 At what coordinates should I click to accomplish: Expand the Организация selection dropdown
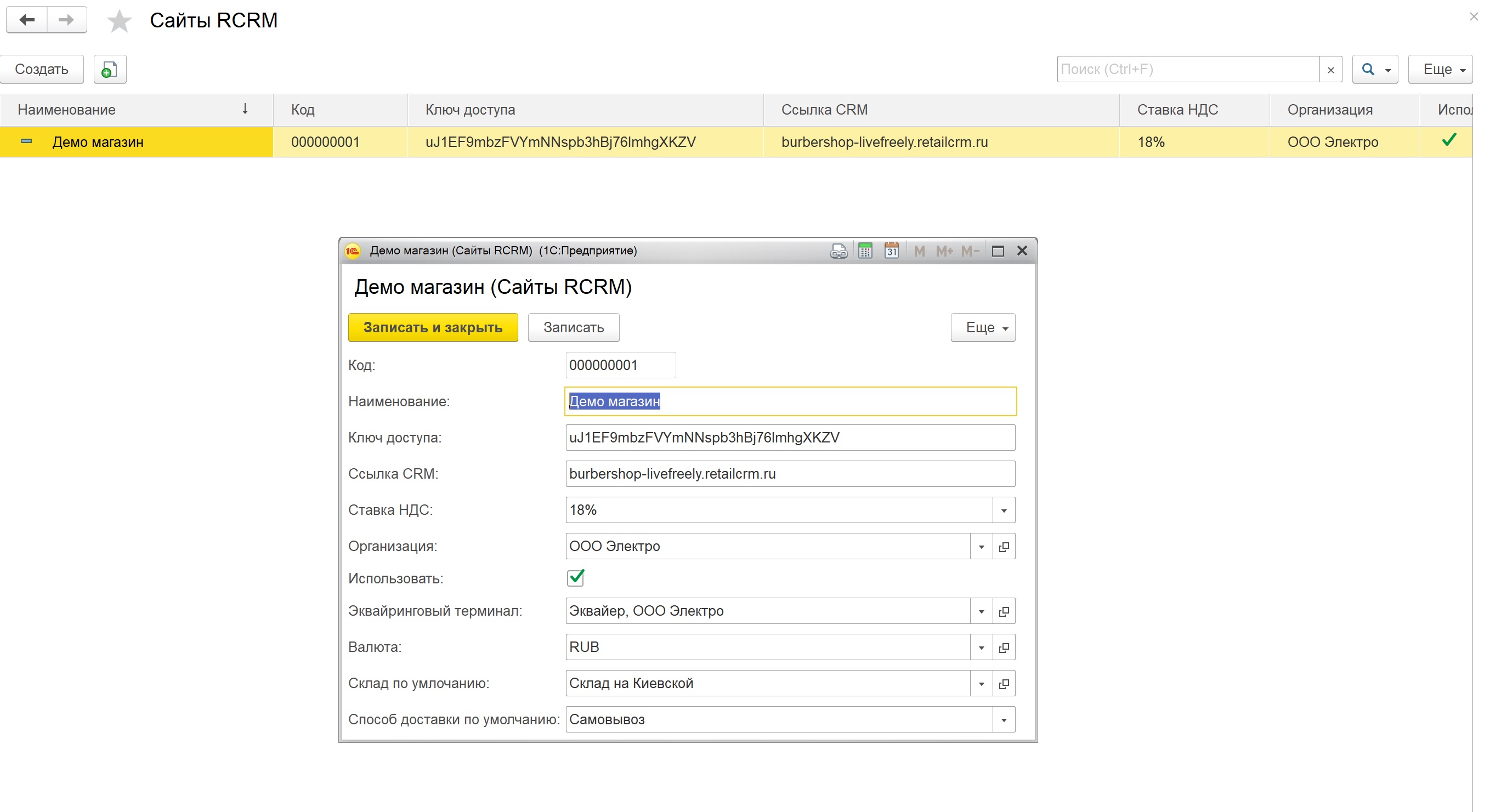click(981, 546)
